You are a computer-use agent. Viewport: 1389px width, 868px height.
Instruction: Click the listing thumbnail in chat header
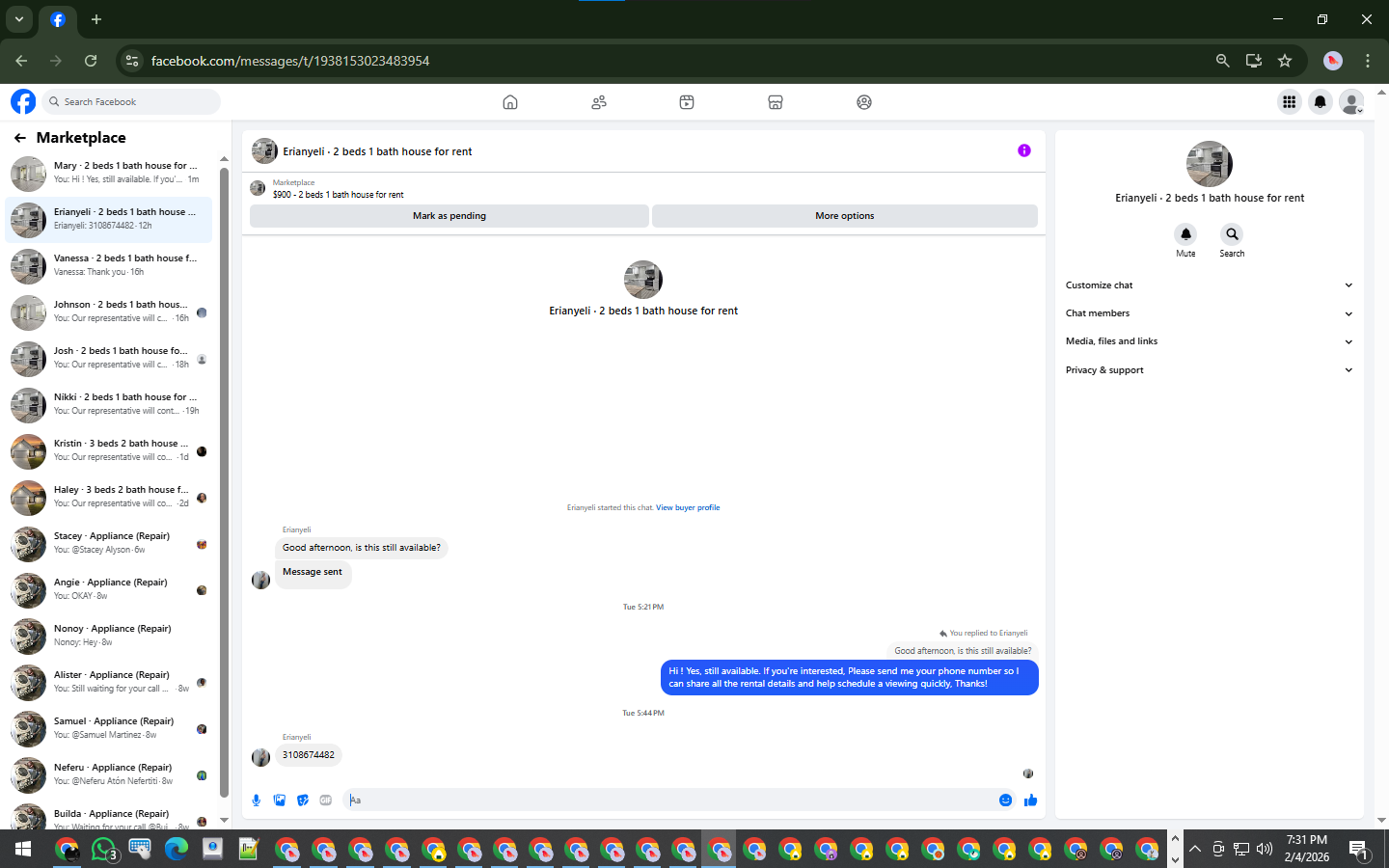click(264, 150)
